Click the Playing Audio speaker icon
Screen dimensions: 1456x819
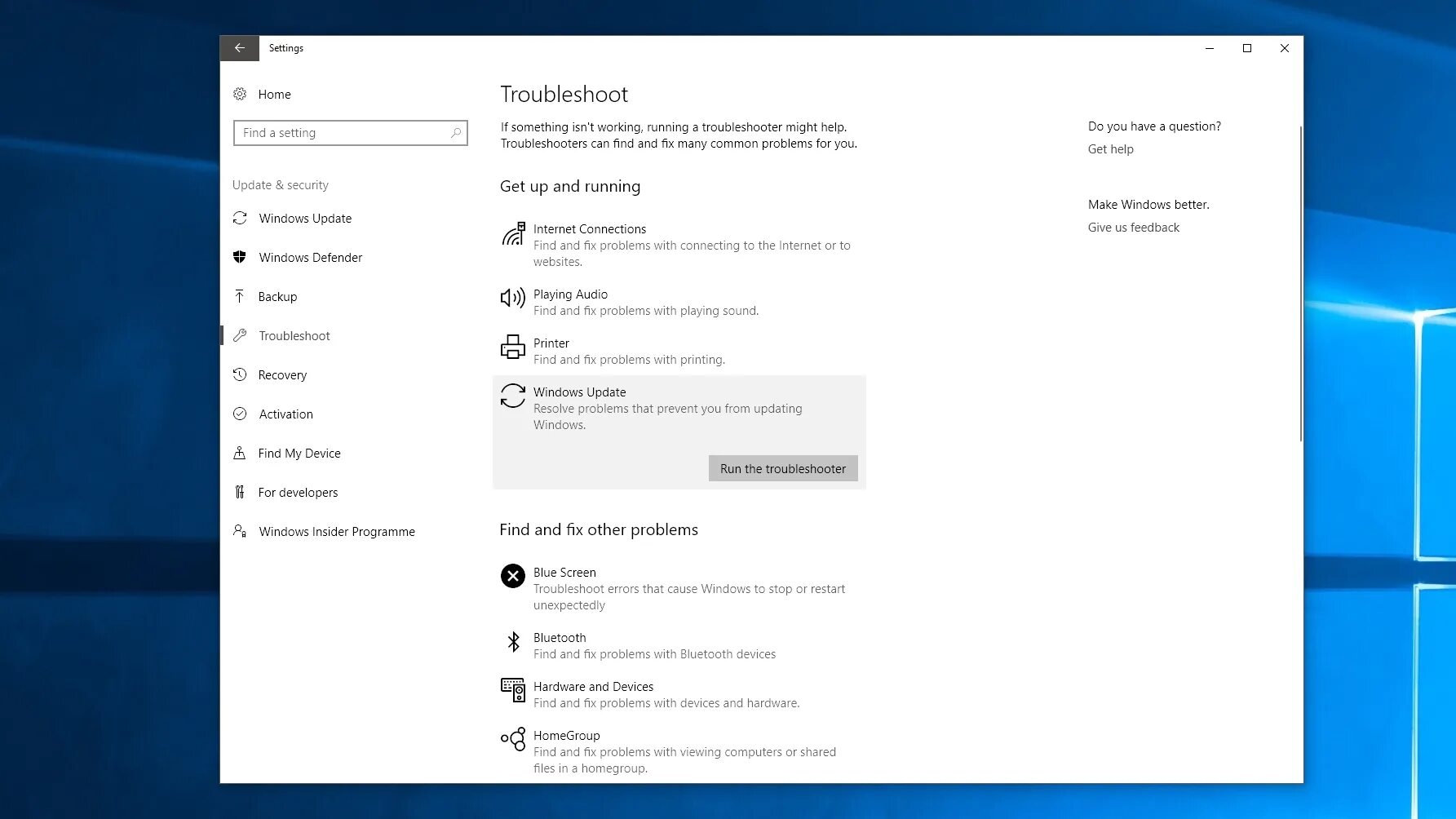click(513, 298)
